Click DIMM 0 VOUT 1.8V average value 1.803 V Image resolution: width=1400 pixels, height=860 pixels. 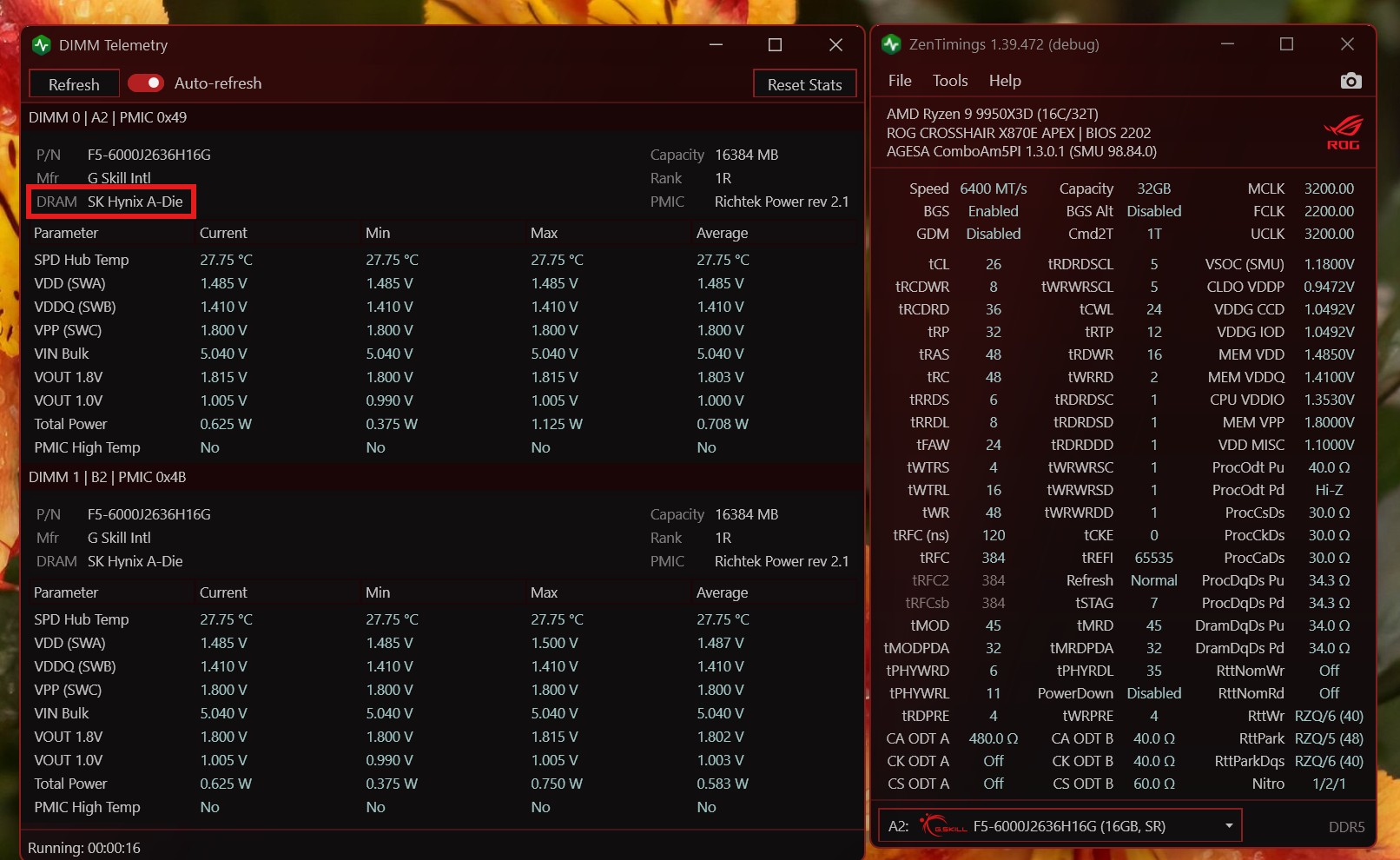[720, 378]
